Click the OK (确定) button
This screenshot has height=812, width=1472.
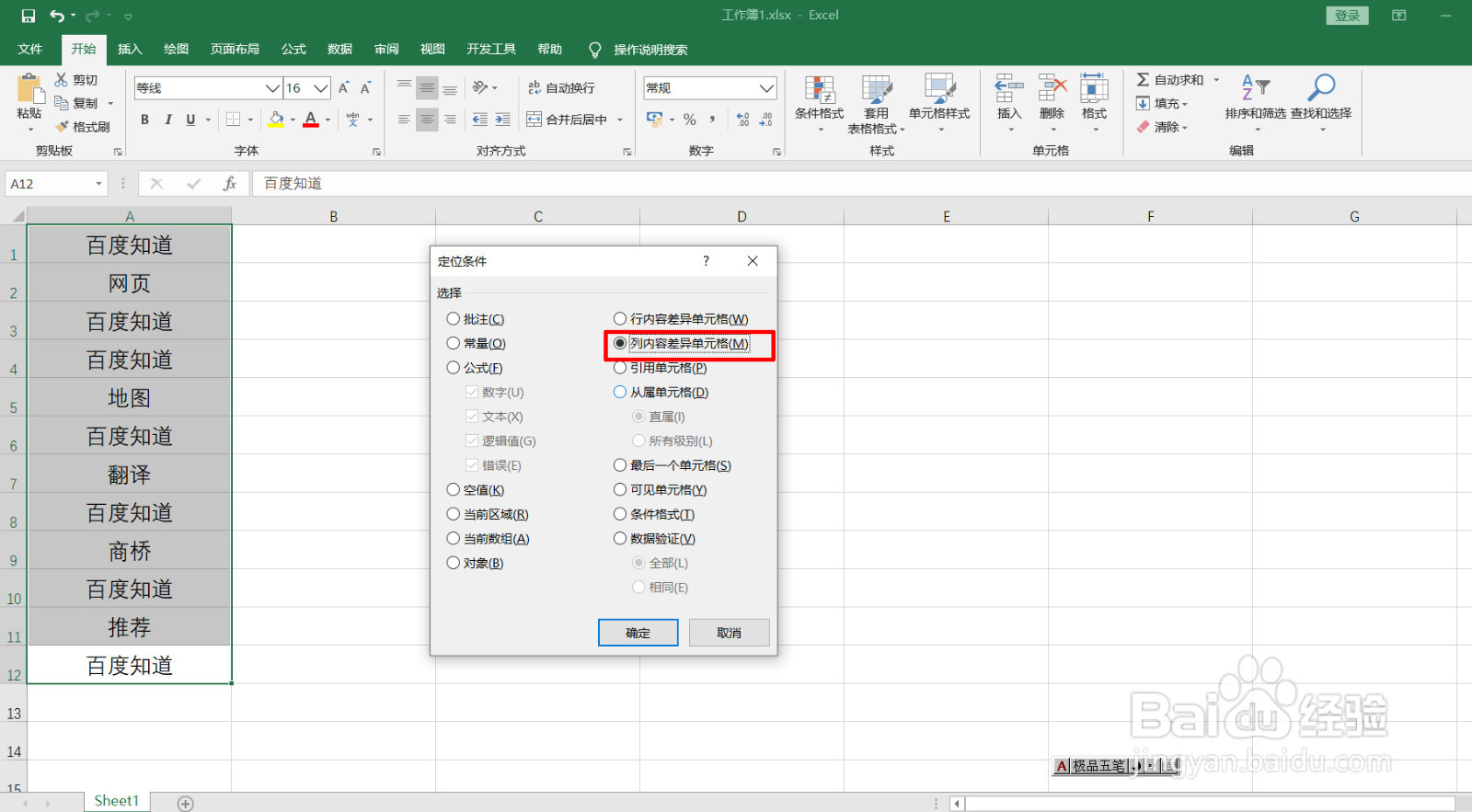(x=638, y=633)
